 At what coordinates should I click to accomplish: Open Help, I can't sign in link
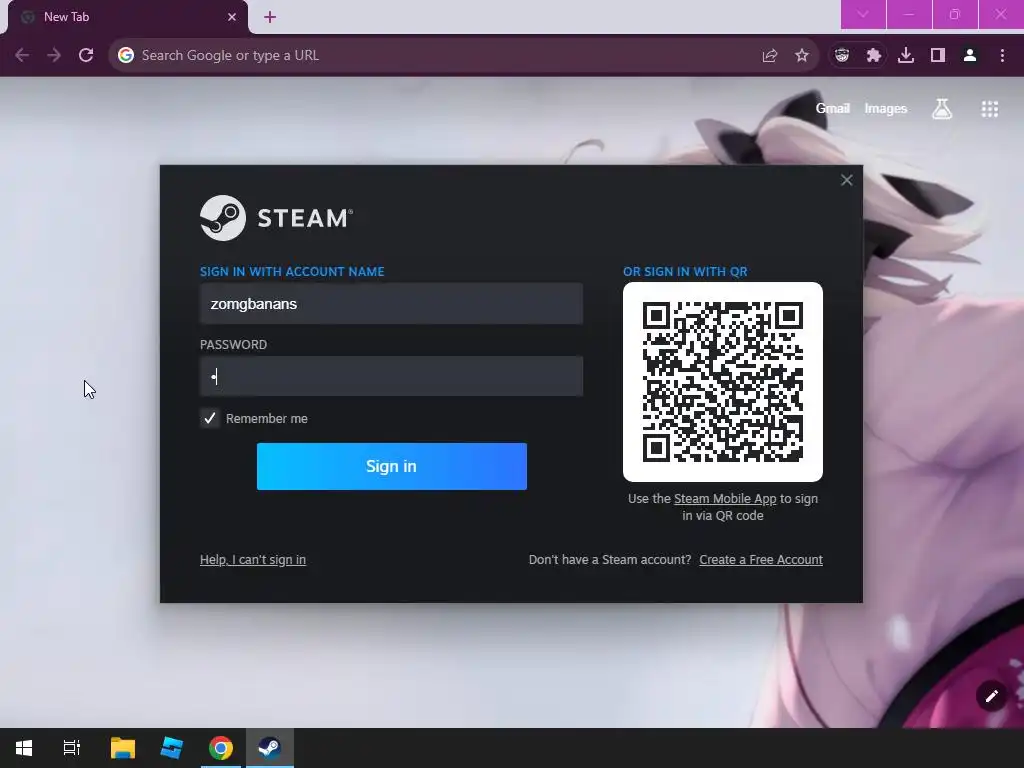tap(253, 560)
